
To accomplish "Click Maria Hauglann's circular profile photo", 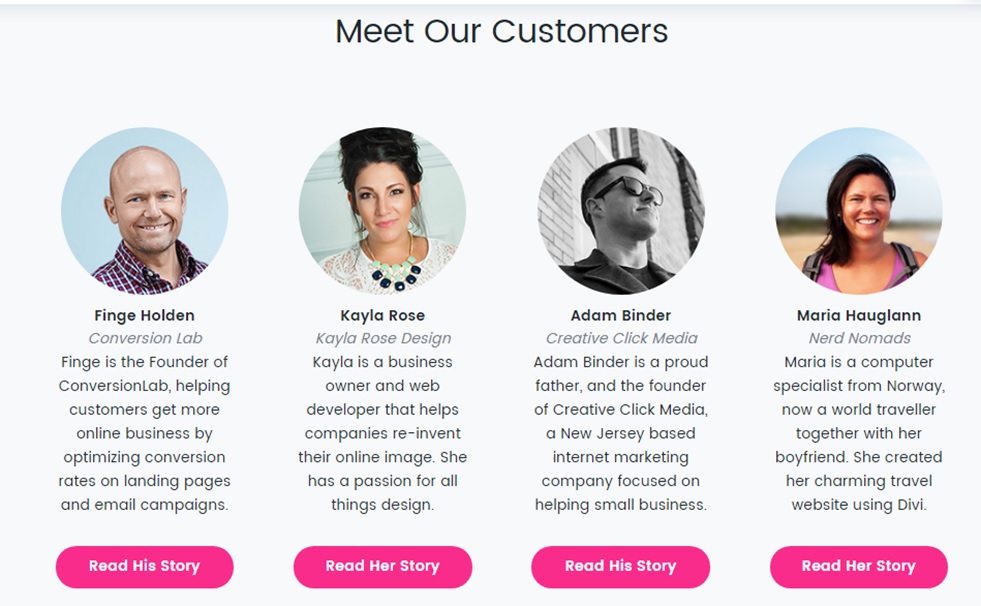I will click(859, 211).
